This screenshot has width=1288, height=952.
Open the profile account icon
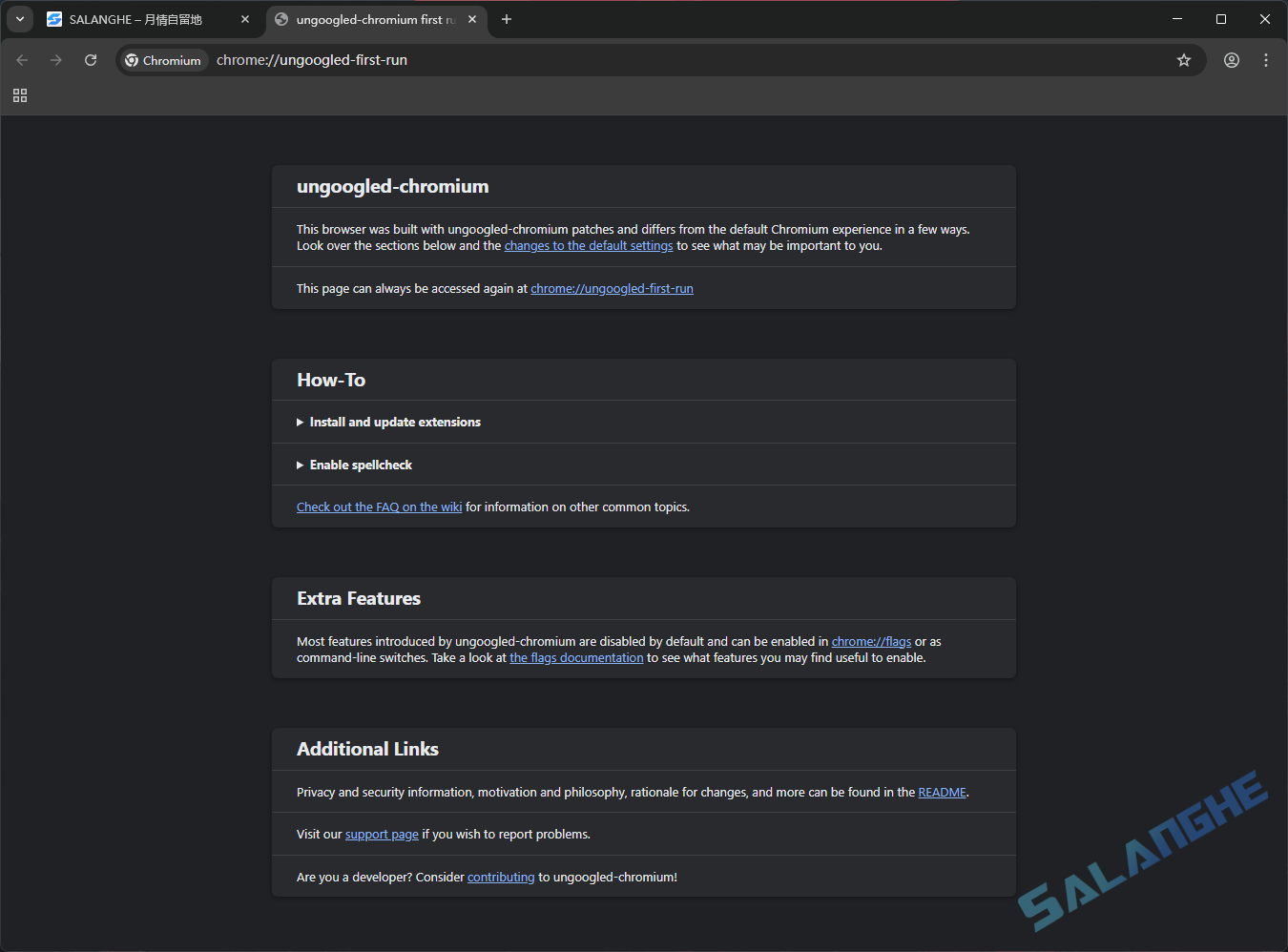[x=1231, y=60]
